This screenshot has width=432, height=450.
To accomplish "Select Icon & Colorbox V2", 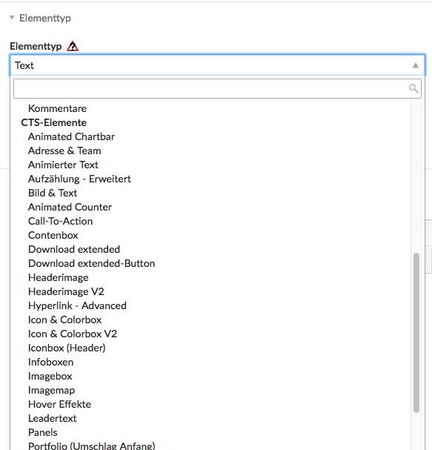I will point(73,334).
